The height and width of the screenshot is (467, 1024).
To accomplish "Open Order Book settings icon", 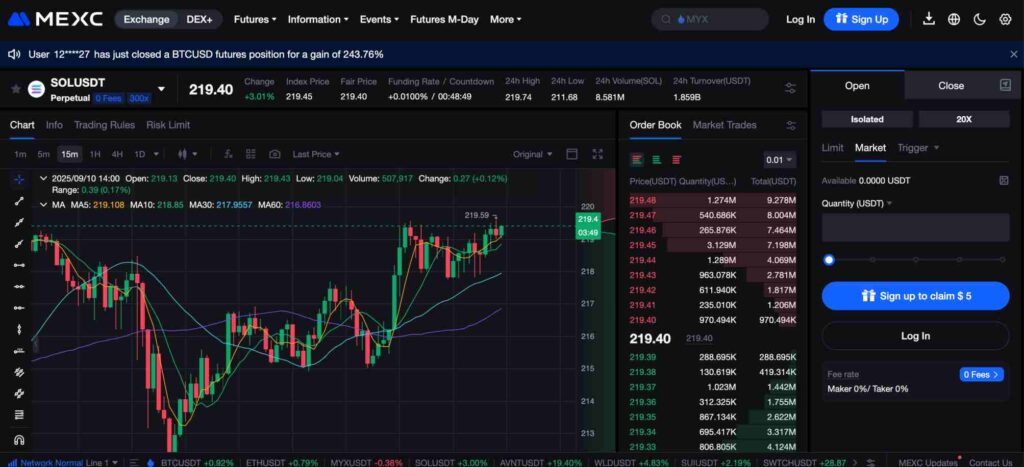I will click(791, 125).
